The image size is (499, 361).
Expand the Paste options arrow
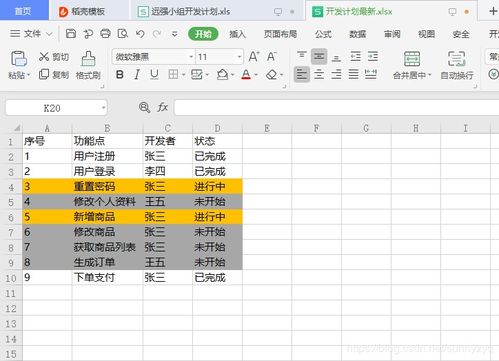tap(29, 75)
